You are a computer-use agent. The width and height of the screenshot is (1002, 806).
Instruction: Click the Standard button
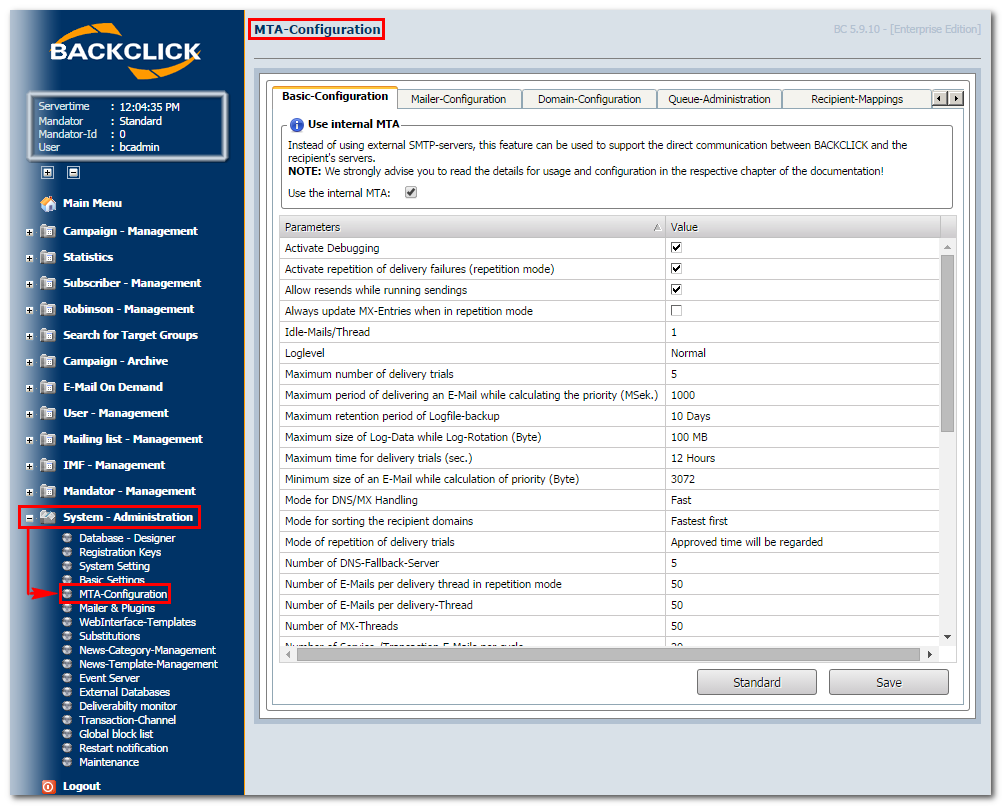(757, 682)
